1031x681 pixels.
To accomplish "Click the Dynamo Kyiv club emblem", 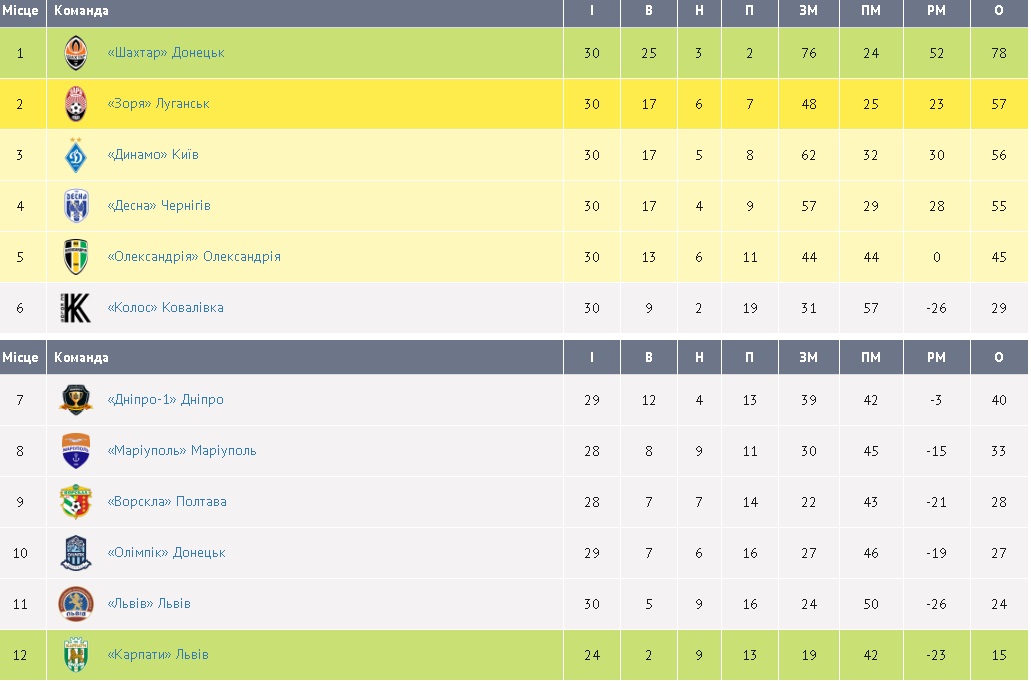I will [76, 155].
